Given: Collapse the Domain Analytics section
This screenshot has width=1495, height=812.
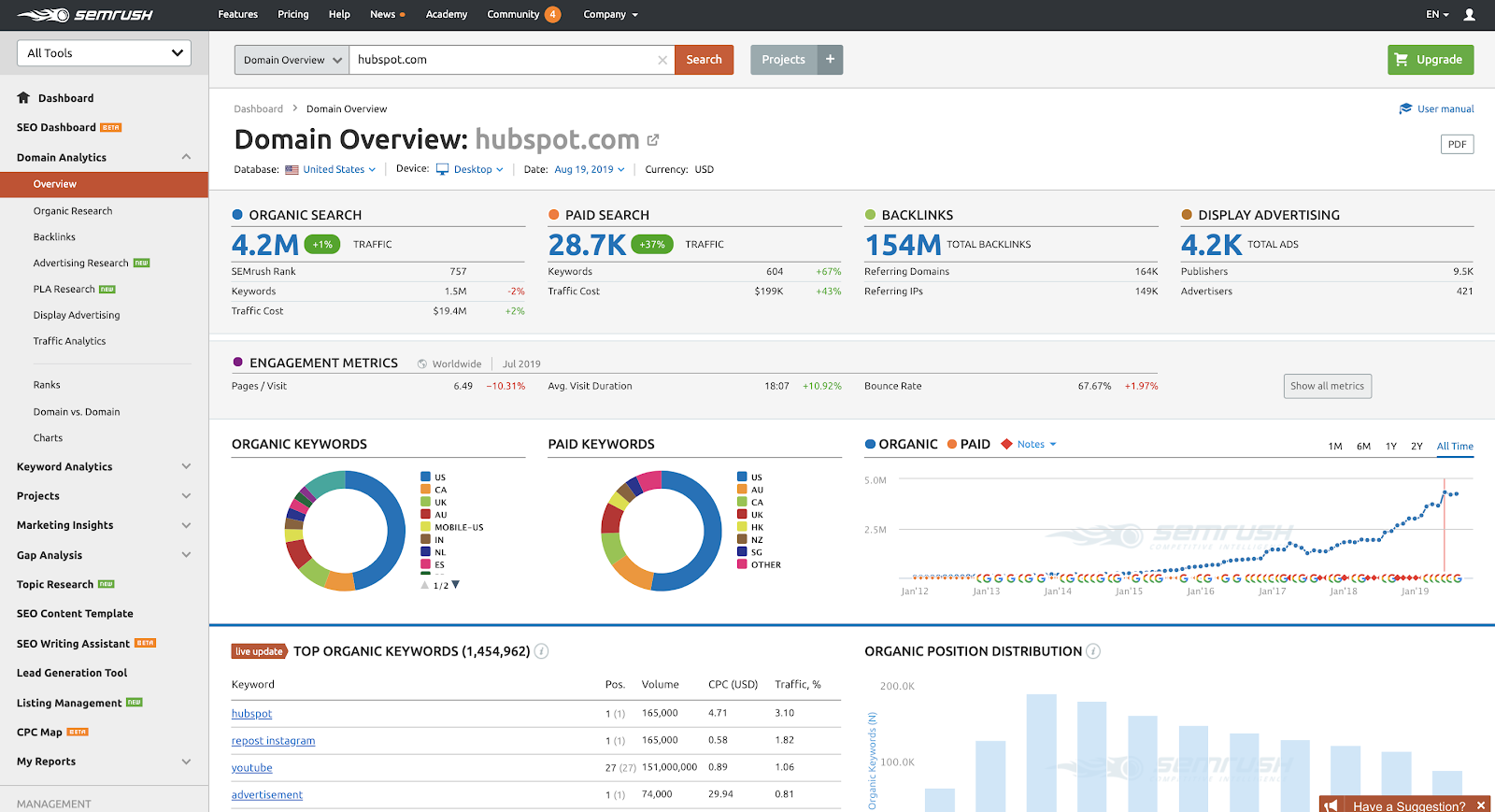Looking at the screenshot, I should coord(186,157).
